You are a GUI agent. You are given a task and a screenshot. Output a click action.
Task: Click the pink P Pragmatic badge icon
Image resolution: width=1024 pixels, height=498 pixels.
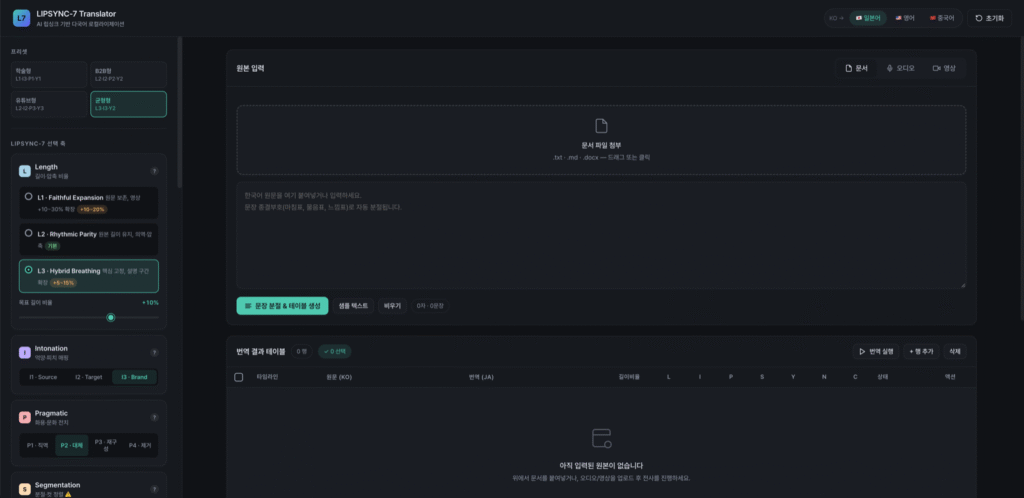[25, 417]
